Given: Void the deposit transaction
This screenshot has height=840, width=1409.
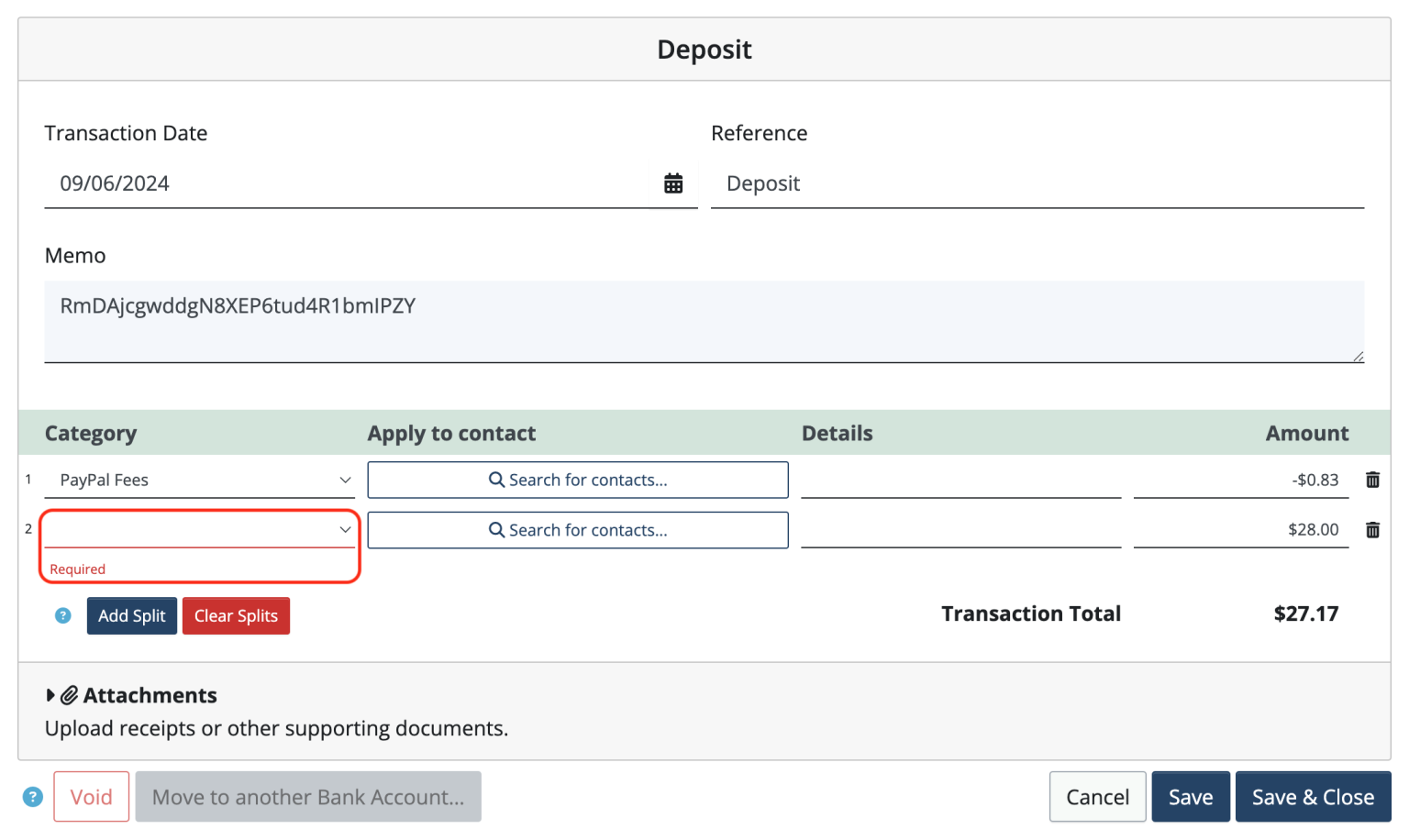Looking at the screenshot, I should [x=91, y=796].
